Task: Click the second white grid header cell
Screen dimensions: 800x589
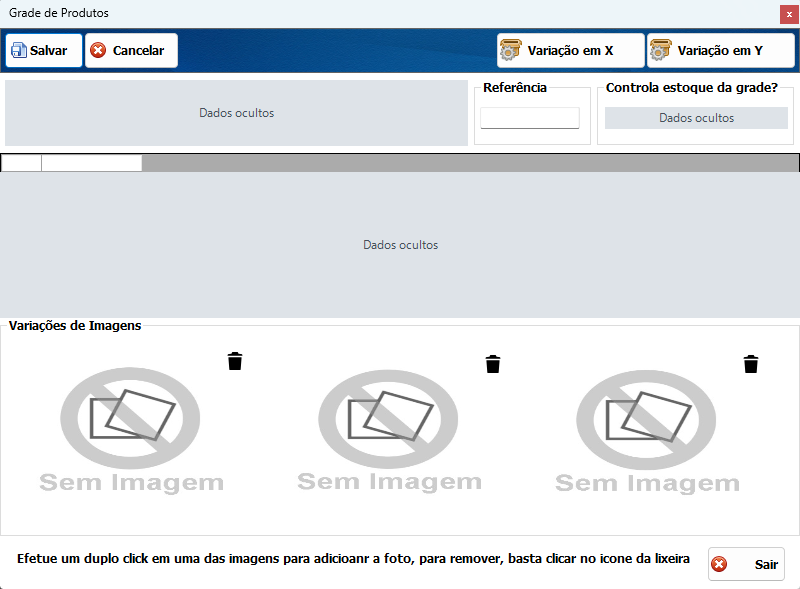Action: click(x=92, y=163)
